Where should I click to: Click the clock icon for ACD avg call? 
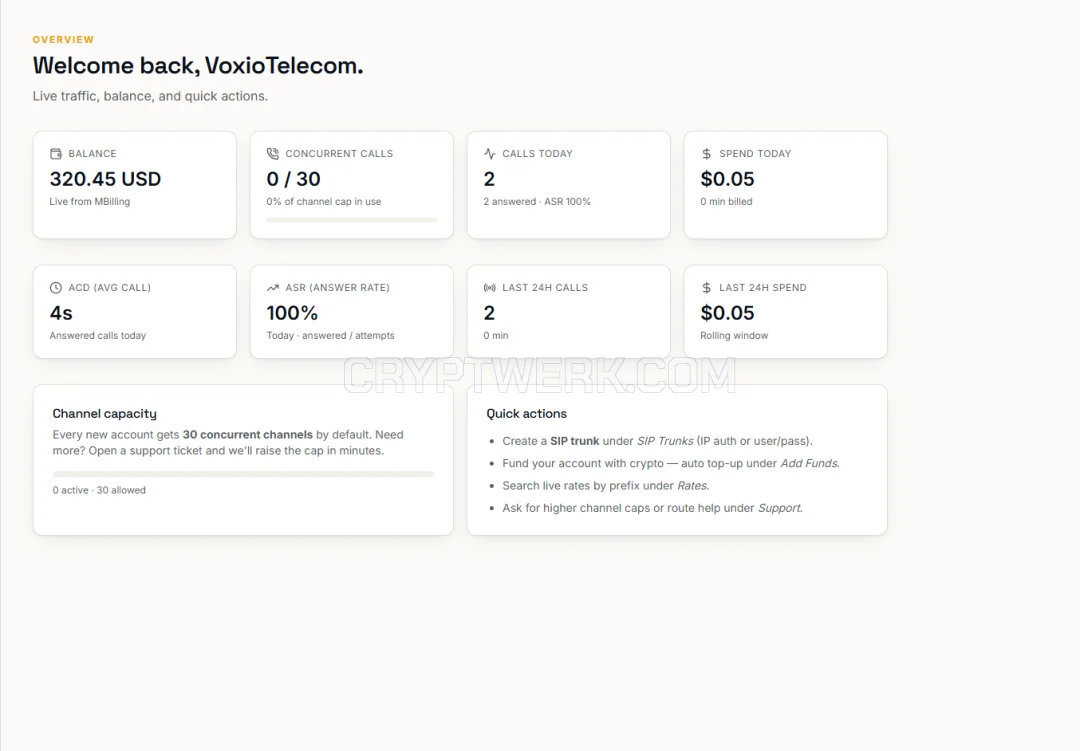[56, 287]
